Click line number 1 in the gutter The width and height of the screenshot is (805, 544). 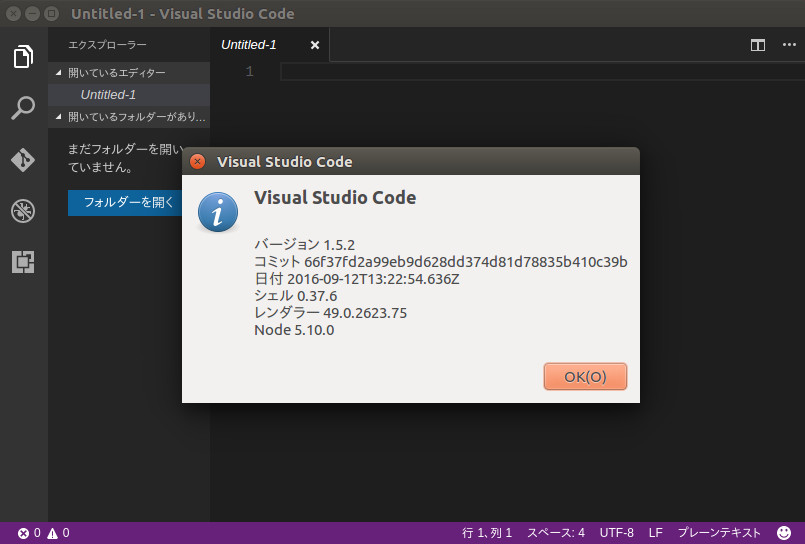coord(250,71)
